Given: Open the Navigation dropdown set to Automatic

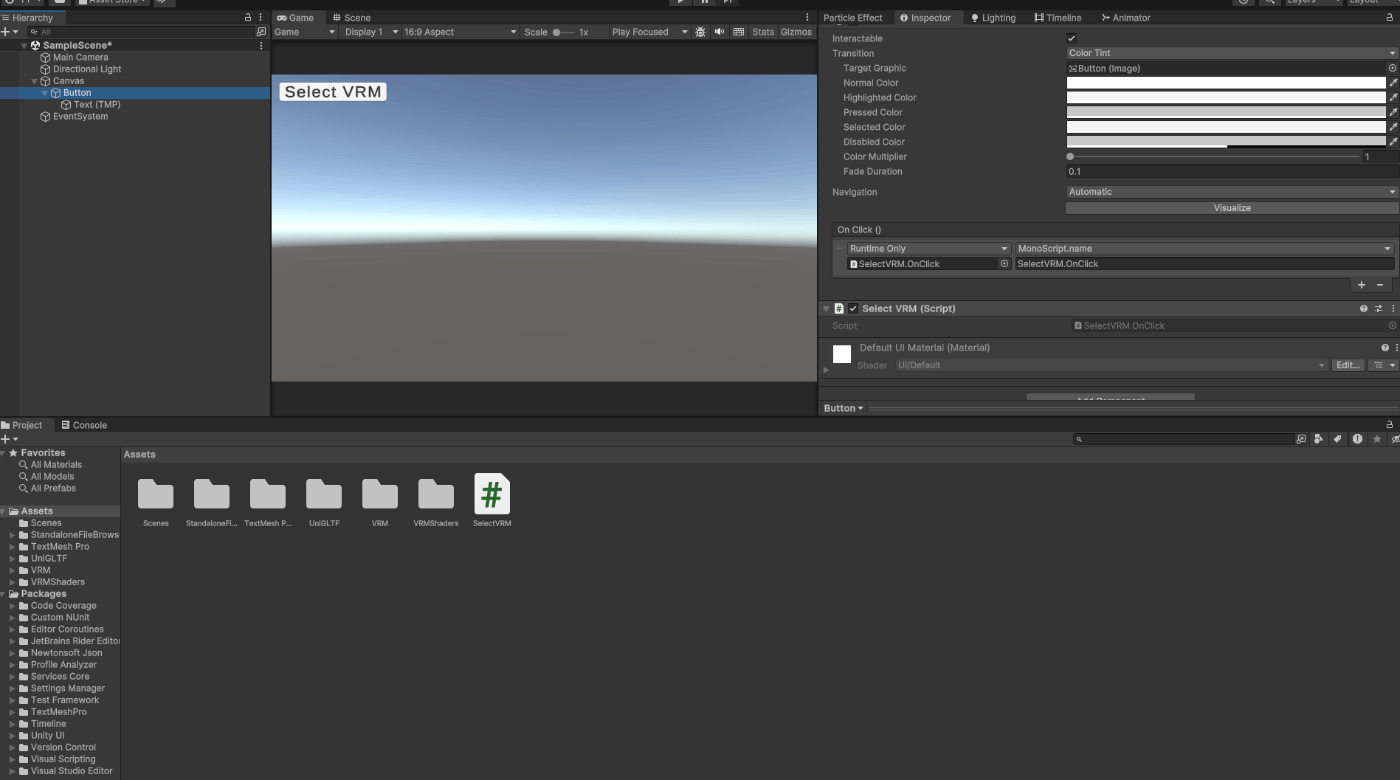Looking at the screenshot, I should pos(1228,191).
